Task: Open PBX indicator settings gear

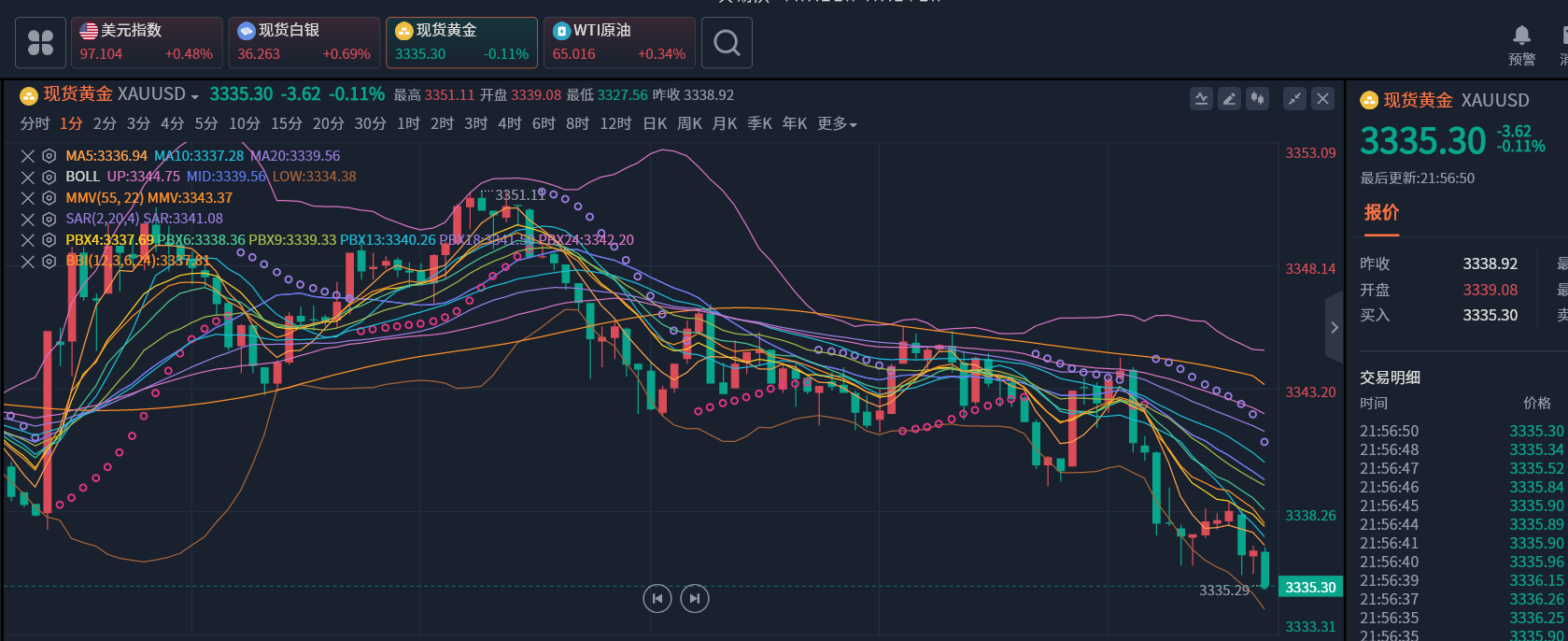Action: pyautogui.click(x=49, y=240)
